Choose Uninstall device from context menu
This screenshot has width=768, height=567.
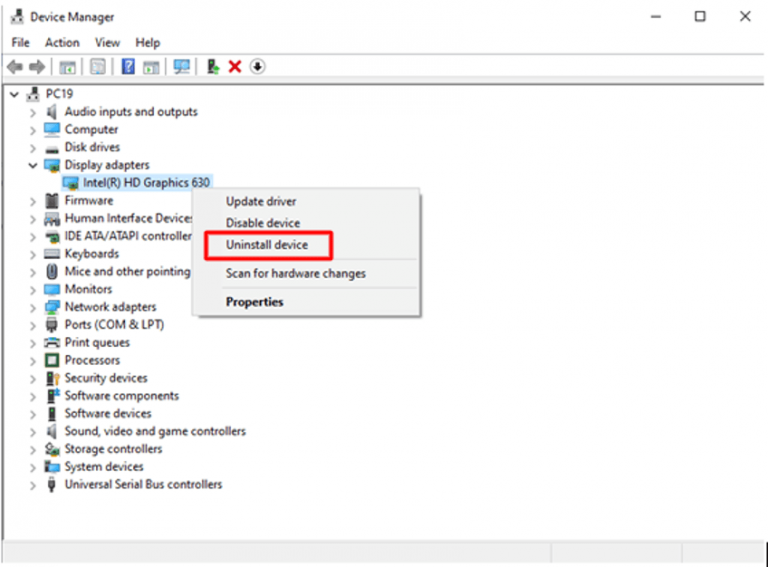pos(266,245)
